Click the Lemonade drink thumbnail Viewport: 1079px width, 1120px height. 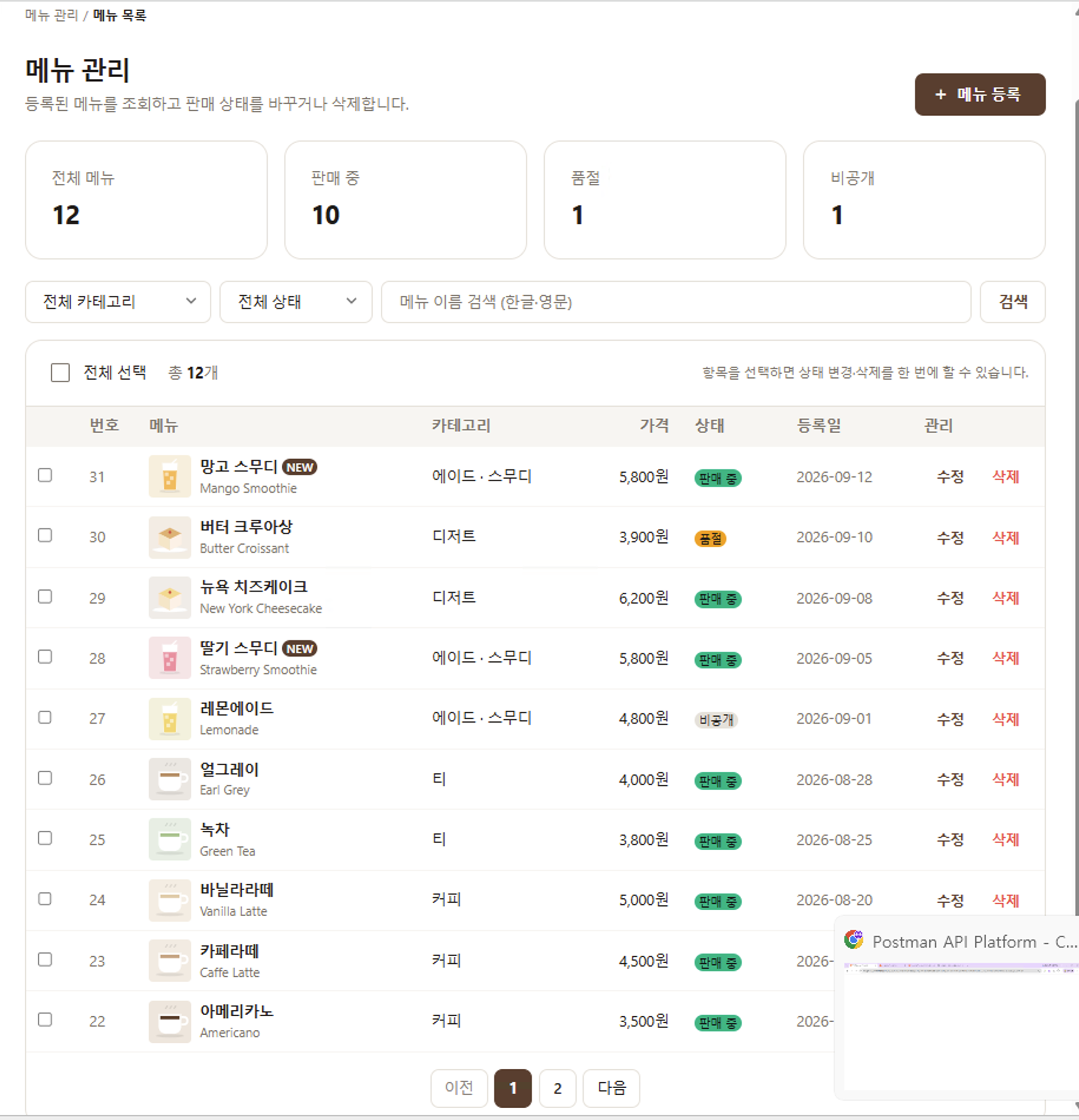point(169,719)
